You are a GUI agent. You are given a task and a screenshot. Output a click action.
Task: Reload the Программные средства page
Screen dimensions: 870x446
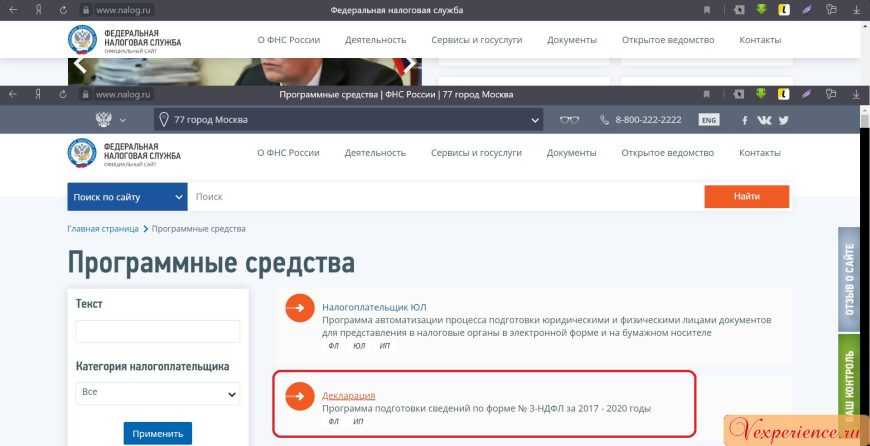click(x=63, y=94)
